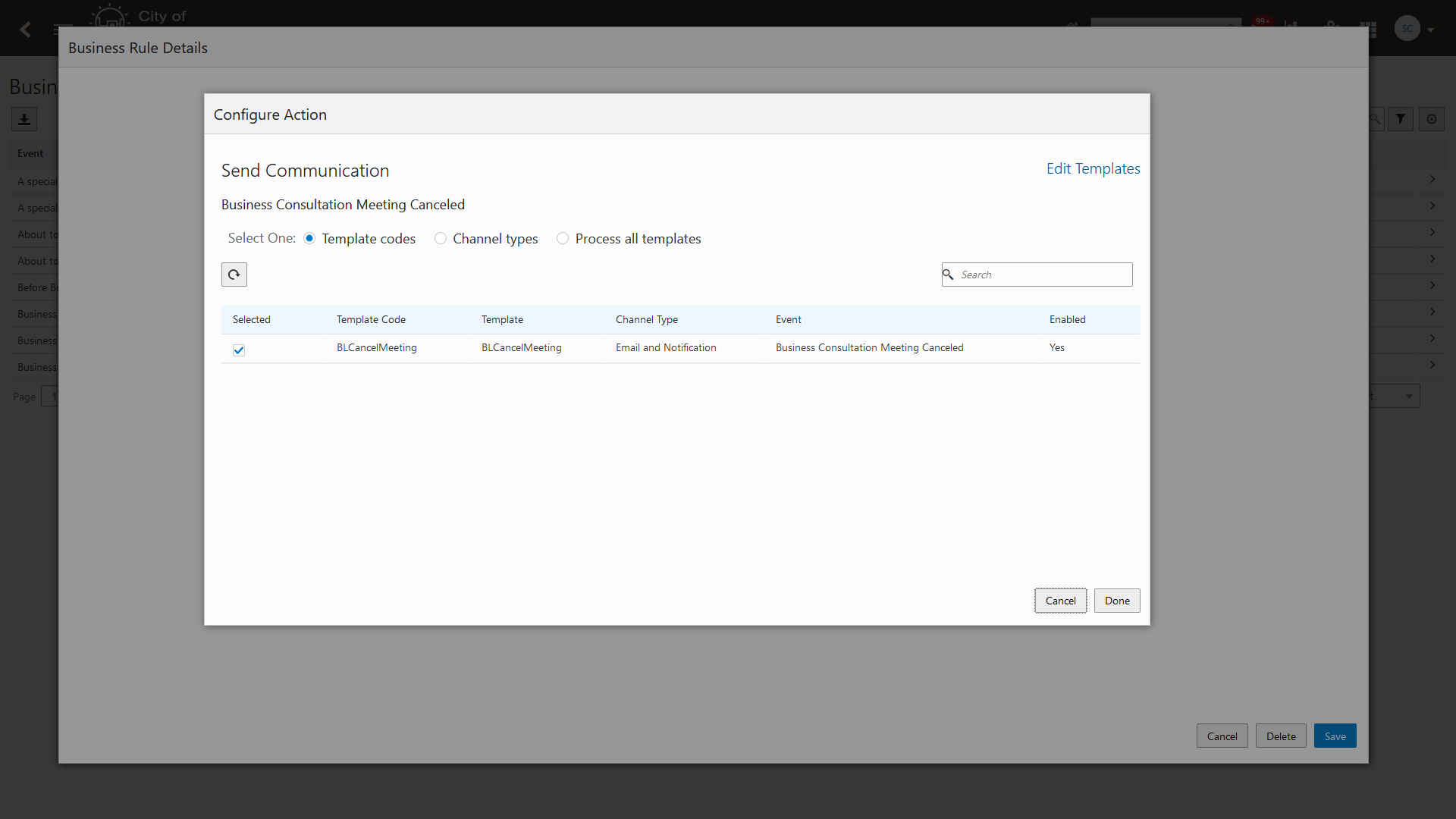The height and width of the screenshot is (819, 1456).
Task: Expand the first event row chevron
Action: point(1432,180)
